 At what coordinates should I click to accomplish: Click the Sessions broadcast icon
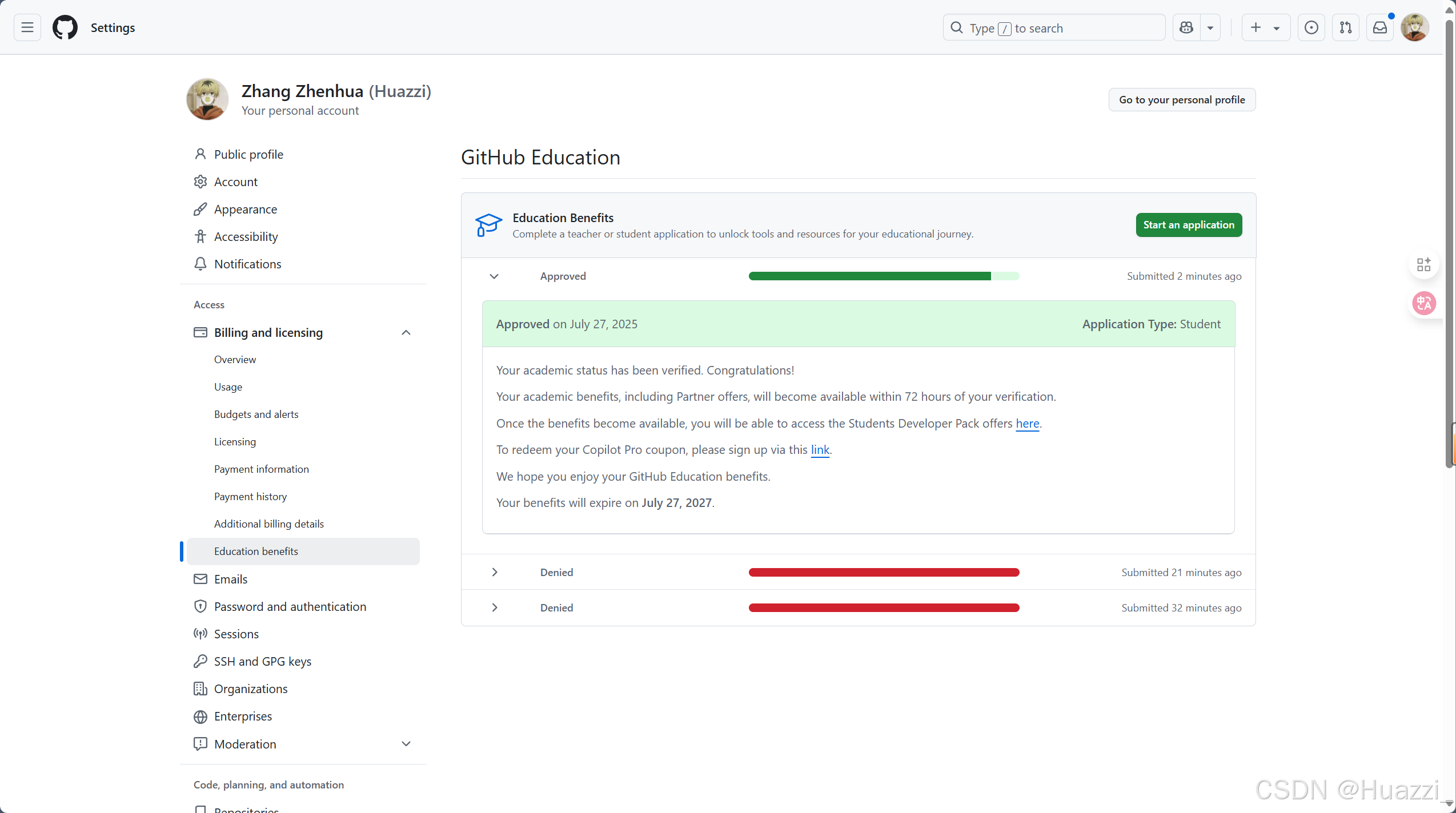(x=200, y=634)
